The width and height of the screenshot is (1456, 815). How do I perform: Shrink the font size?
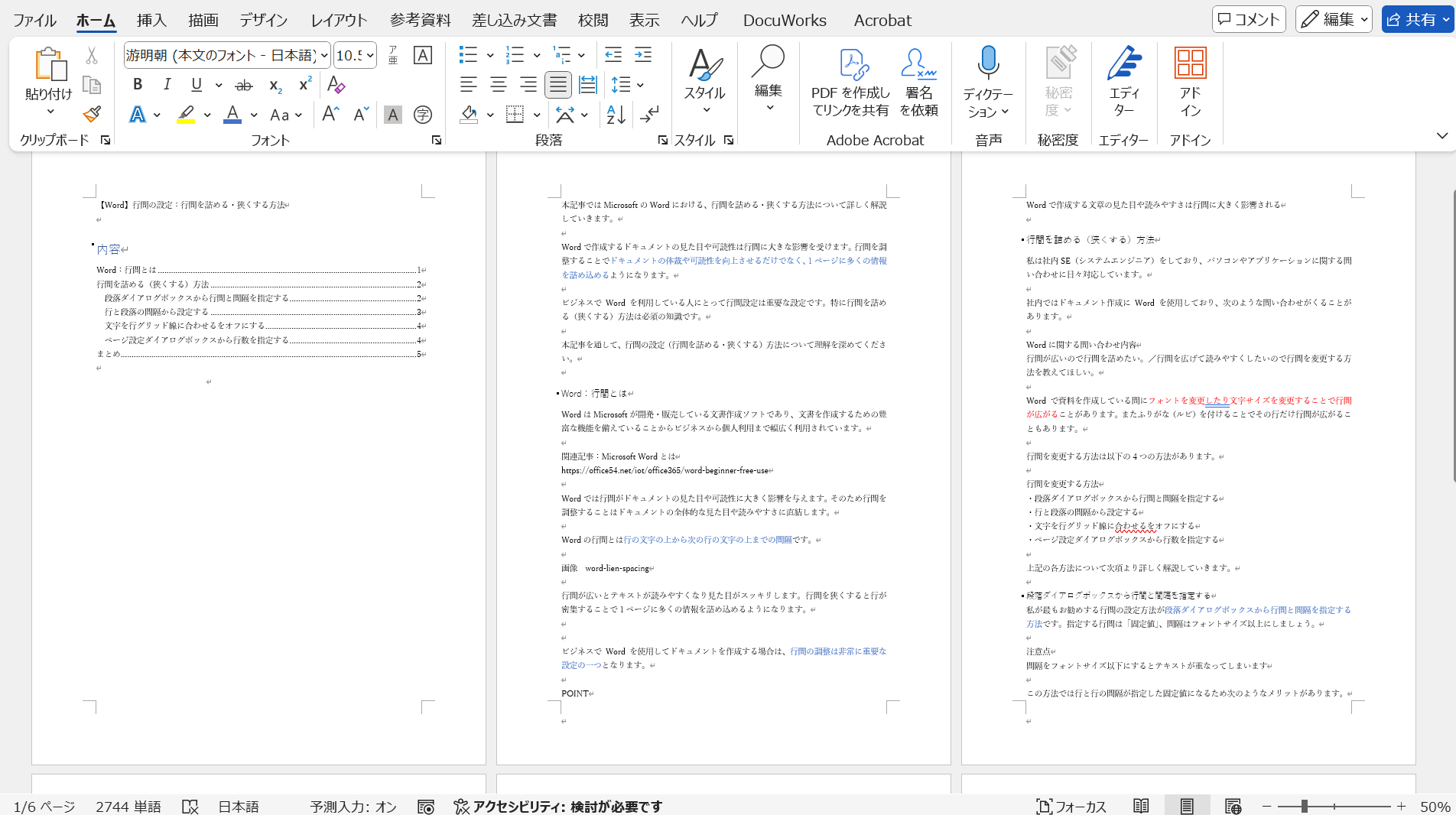pyautogui.click(x=361, y=115)
